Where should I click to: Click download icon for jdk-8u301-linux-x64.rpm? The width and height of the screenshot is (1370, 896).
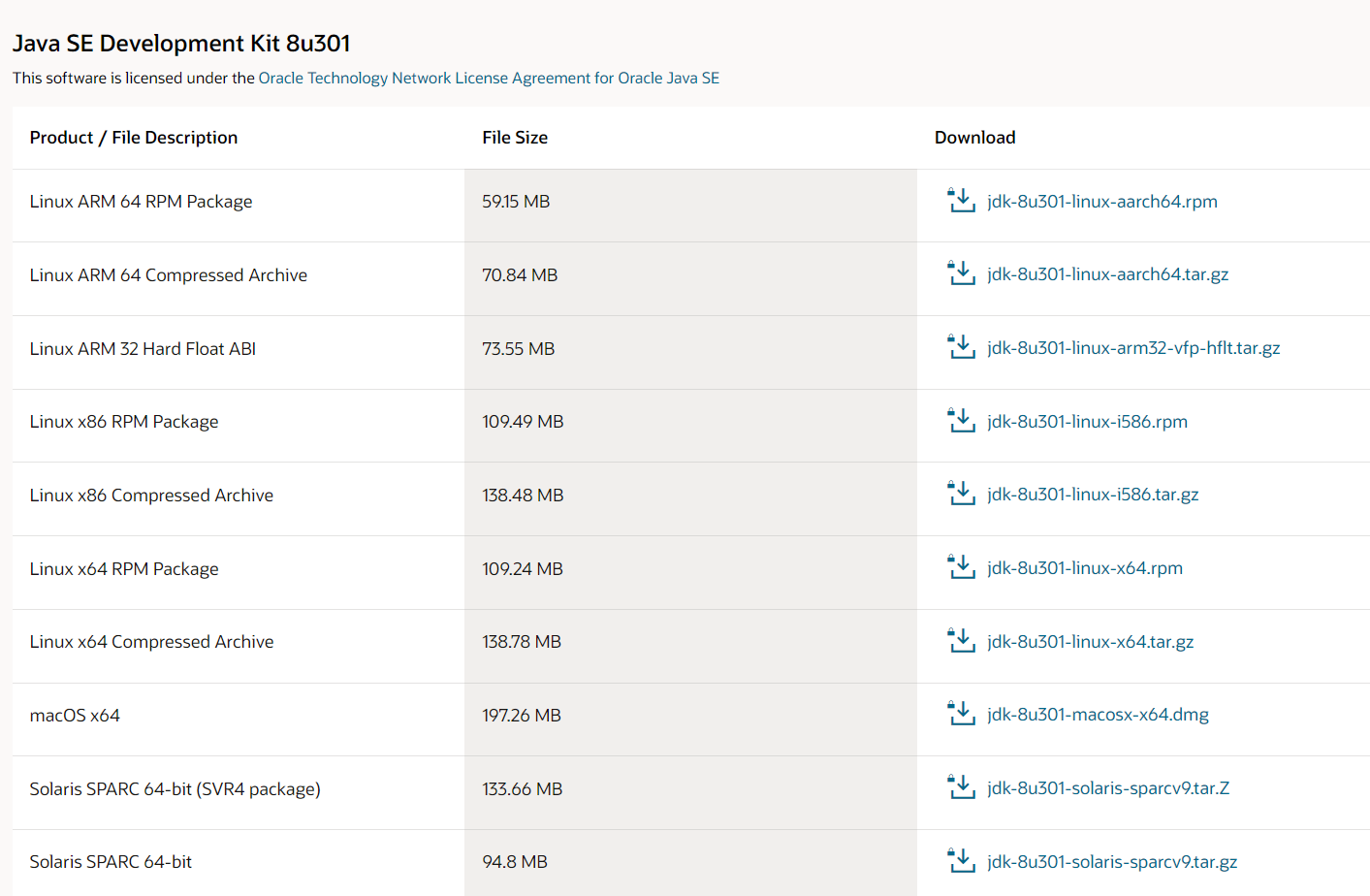coord(961,567)
